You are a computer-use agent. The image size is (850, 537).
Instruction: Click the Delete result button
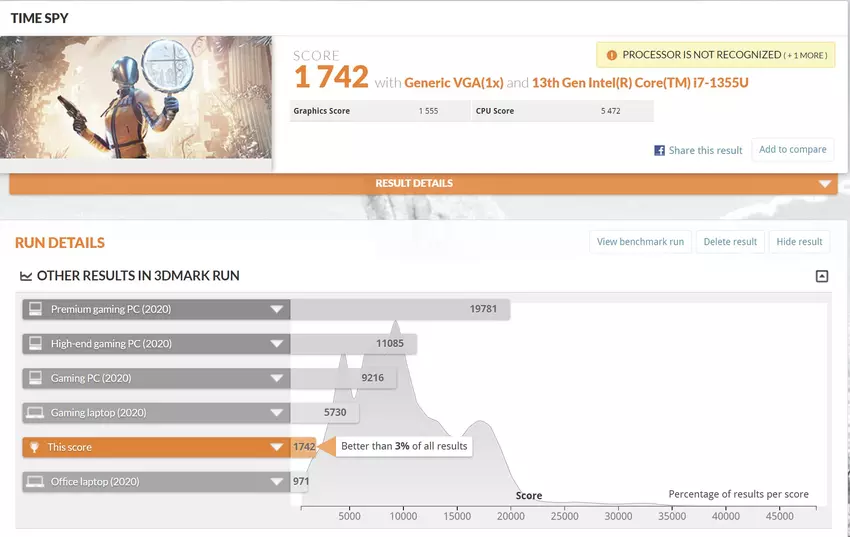pyautogui.click(x=730, y=242)
